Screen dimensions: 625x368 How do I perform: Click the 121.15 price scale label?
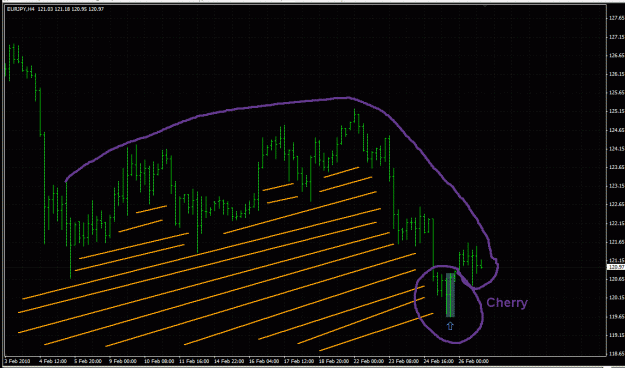617,260
